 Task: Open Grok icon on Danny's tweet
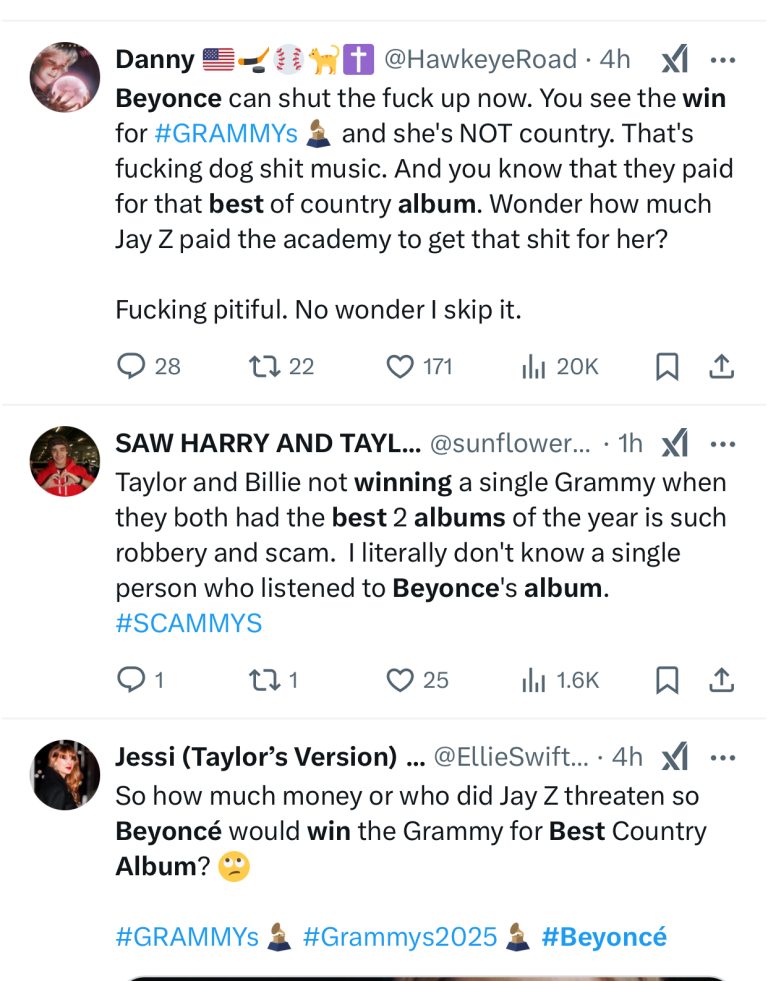(x=675, y=60)
